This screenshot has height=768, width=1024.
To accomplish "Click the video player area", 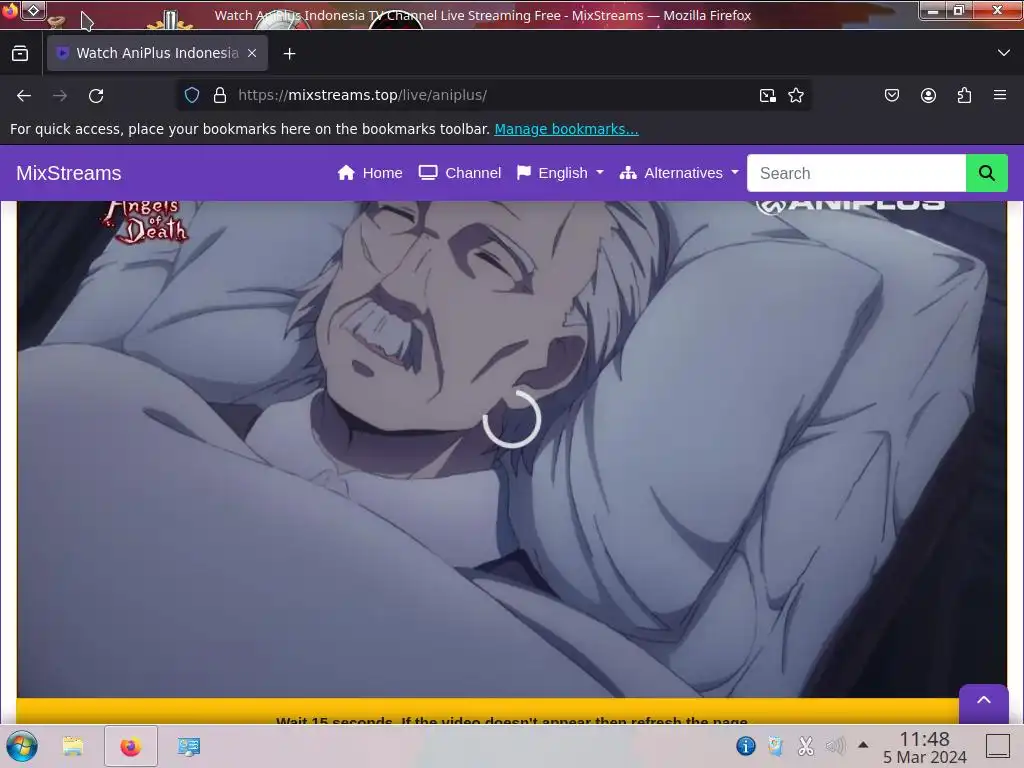I will click(511, 448).
